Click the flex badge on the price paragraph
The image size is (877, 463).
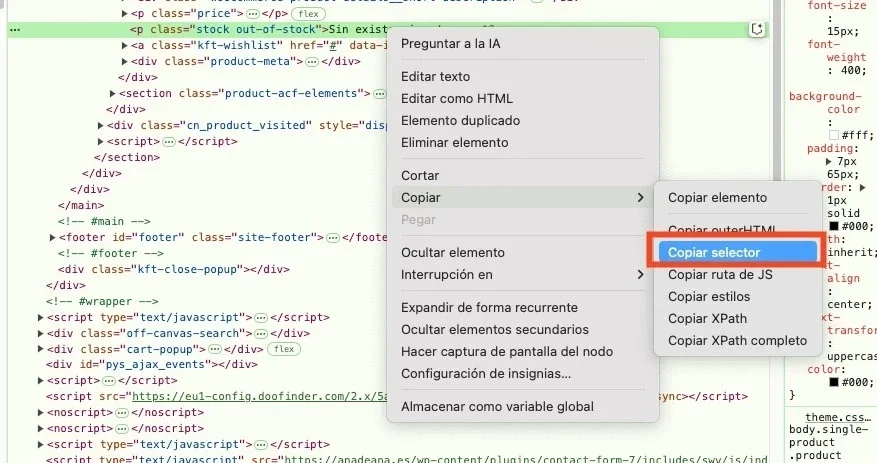(308, 13)
